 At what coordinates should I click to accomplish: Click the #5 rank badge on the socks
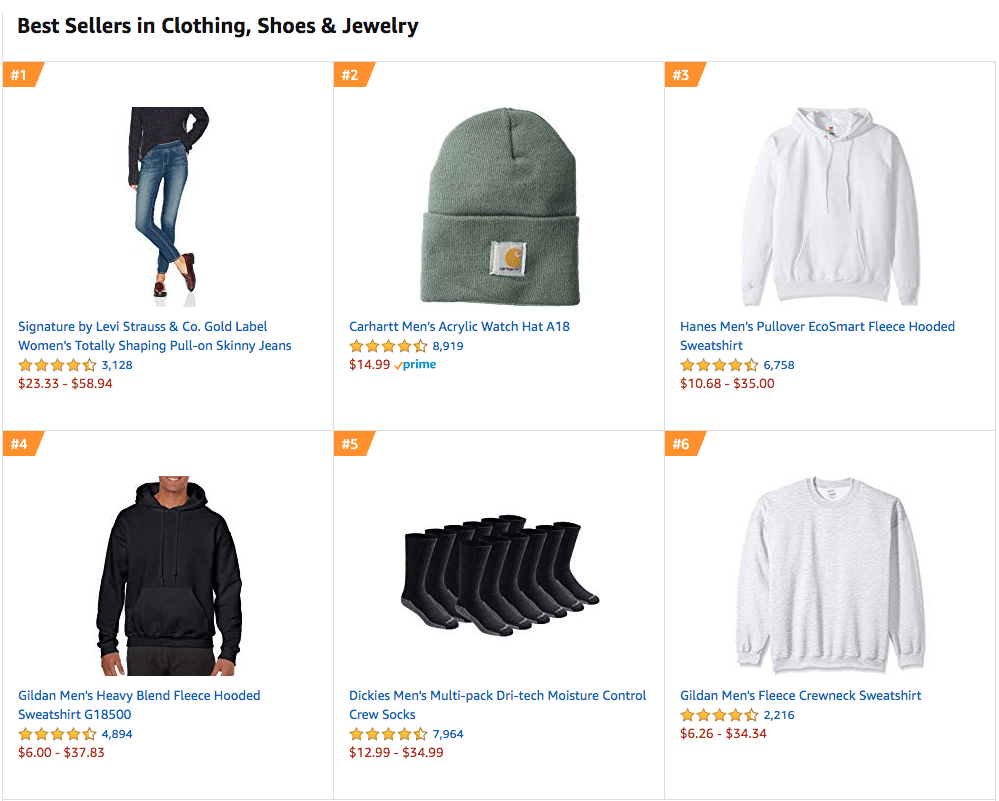point(351,443)
